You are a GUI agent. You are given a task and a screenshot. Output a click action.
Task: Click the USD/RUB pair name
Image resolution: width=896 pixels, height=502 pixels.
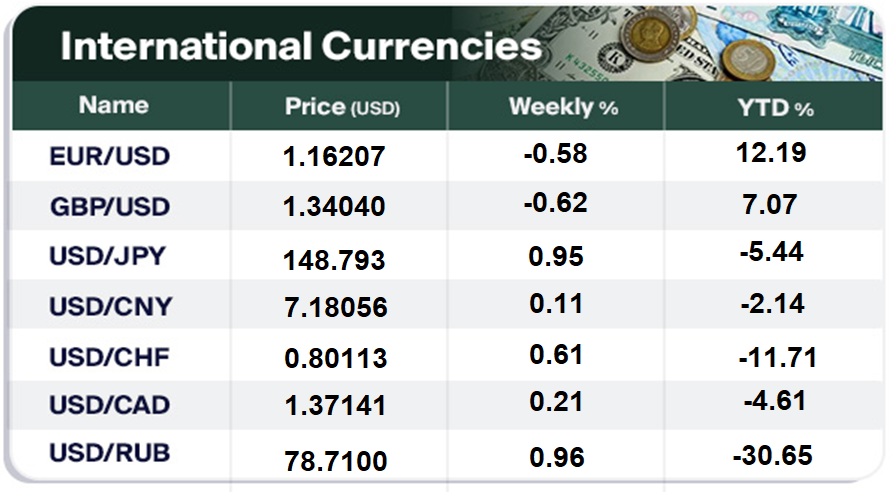click(x=109, y=453)
